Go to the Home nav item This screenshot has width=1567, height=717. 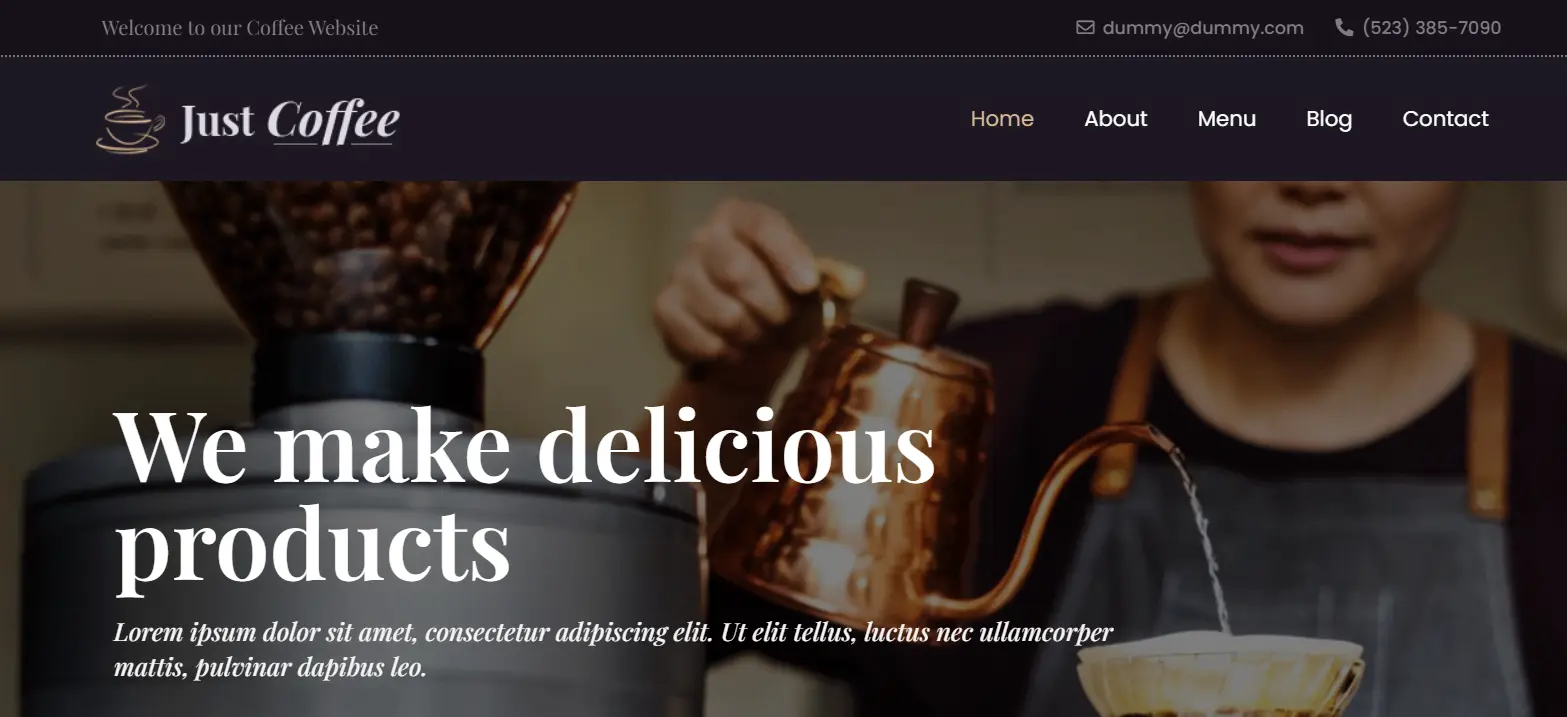pos(1002,119)
